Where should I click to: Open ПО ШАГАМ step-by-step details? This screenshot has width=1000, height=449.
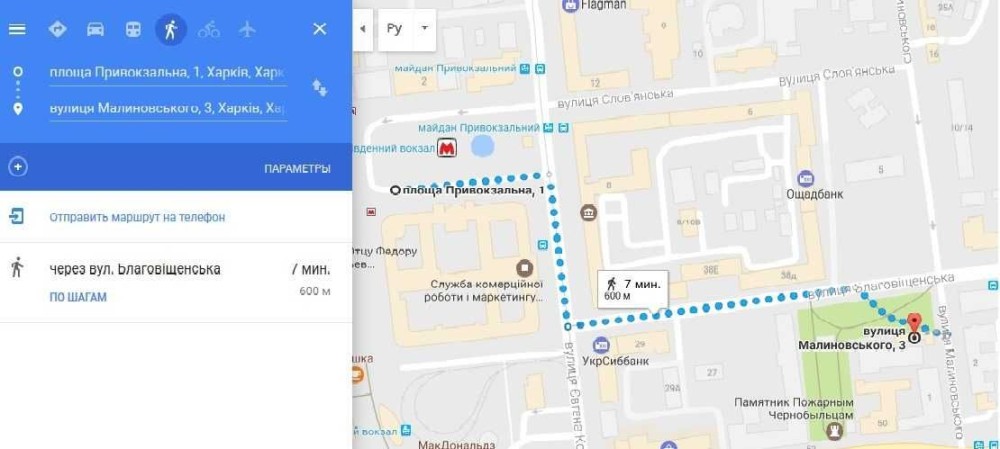[78, 297]
